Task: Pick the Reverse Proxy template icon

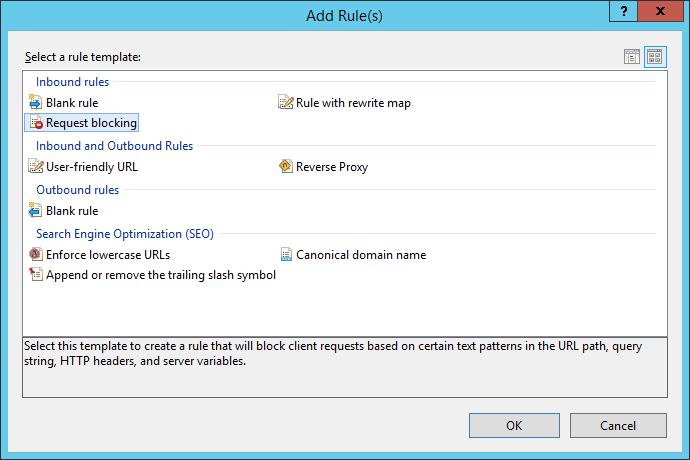Action: (286, 167)
